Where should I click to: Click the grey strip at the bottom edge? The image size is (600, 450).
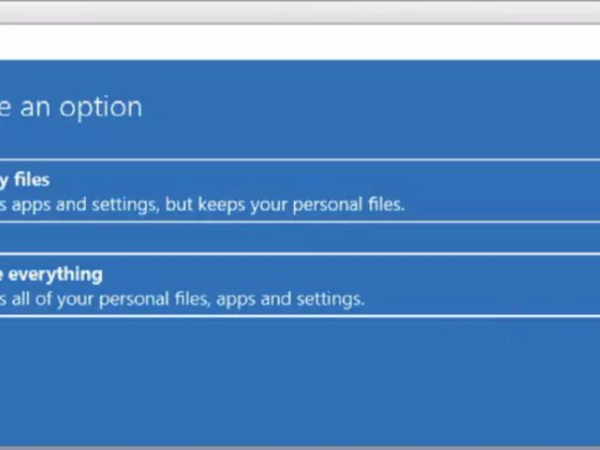(x=300, y=446)
